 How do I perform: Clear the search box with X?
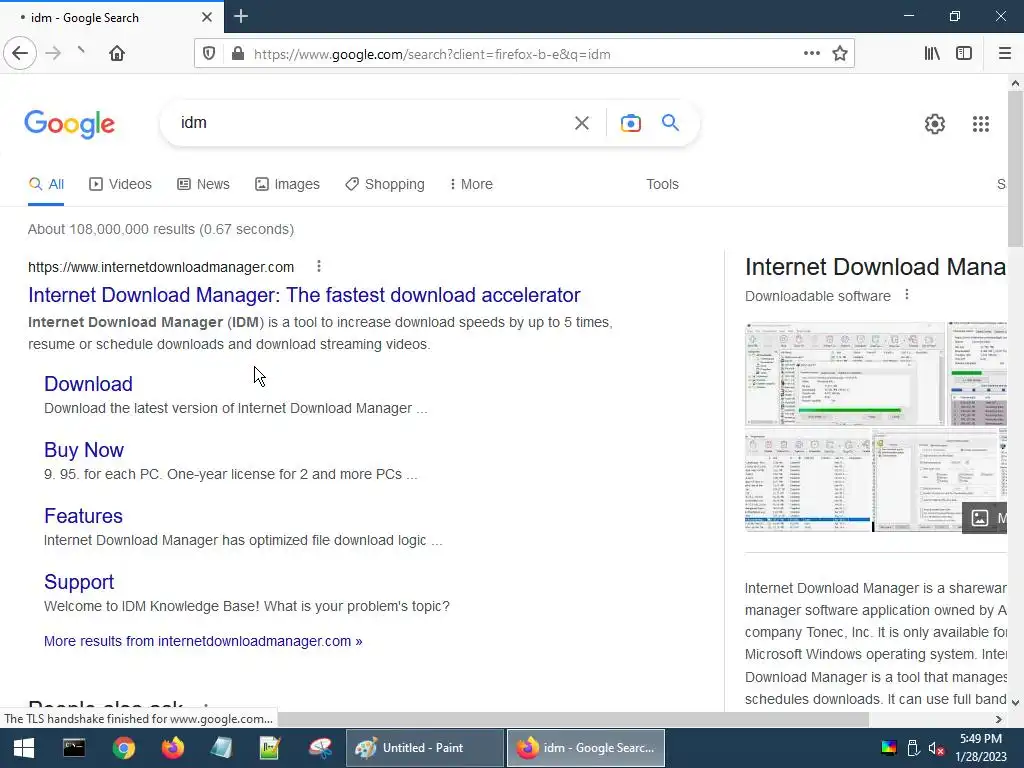click(x=582, y=123)
